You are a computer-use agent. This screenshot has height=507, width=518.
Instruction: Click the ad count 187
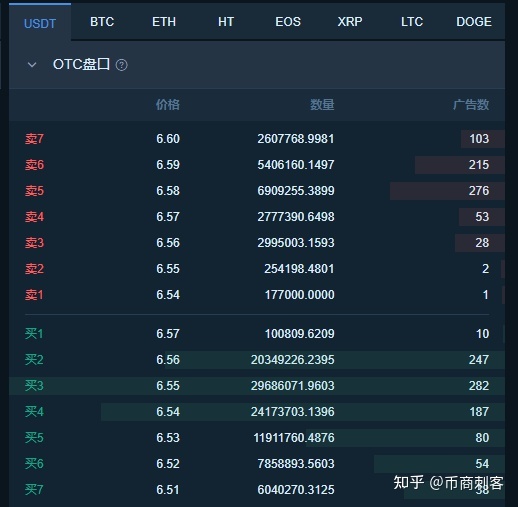[x=479, y=412]
